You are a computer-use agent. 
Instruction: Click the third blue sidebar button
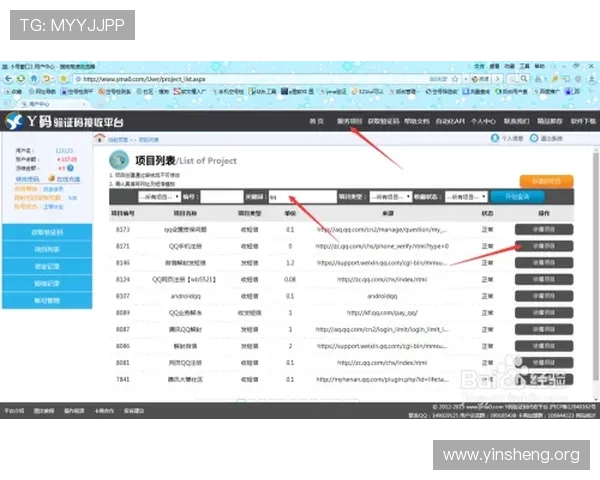(47, 266)
